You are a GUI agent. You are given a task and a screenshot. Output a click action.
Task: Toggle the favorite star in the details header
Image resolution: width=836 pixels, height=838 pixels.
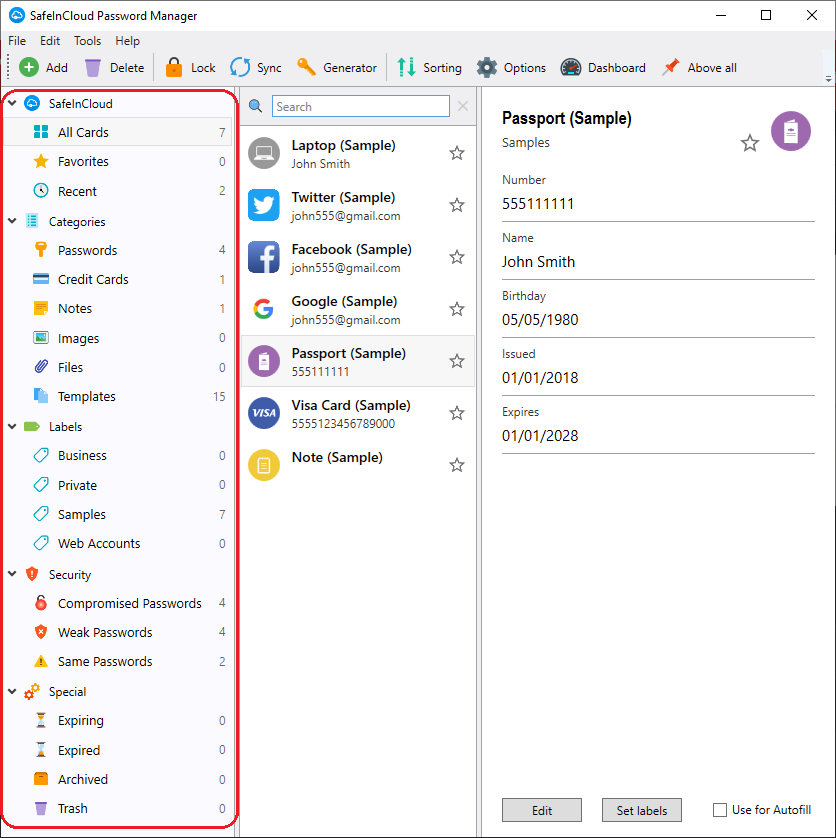tap(749, 143)
